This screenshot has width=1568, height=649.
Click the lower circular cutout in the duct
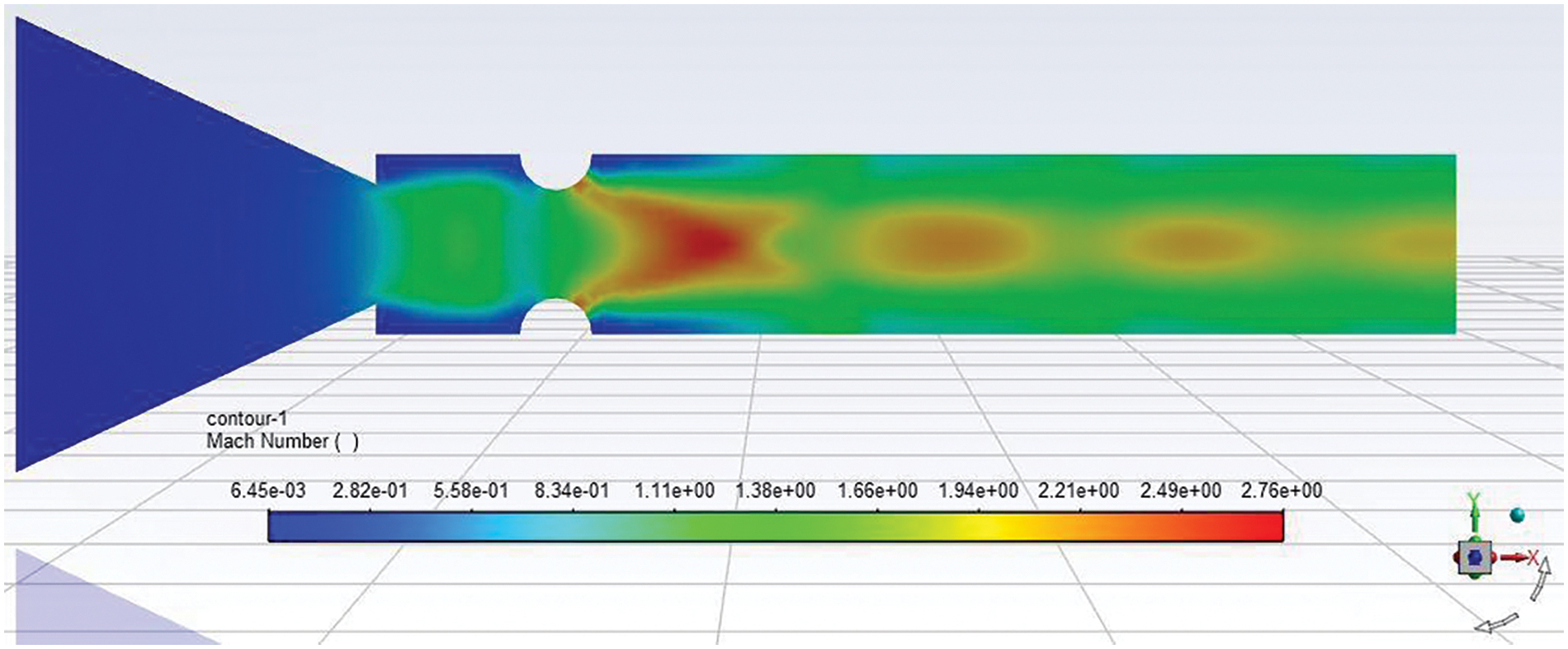(x=555, y=318)
